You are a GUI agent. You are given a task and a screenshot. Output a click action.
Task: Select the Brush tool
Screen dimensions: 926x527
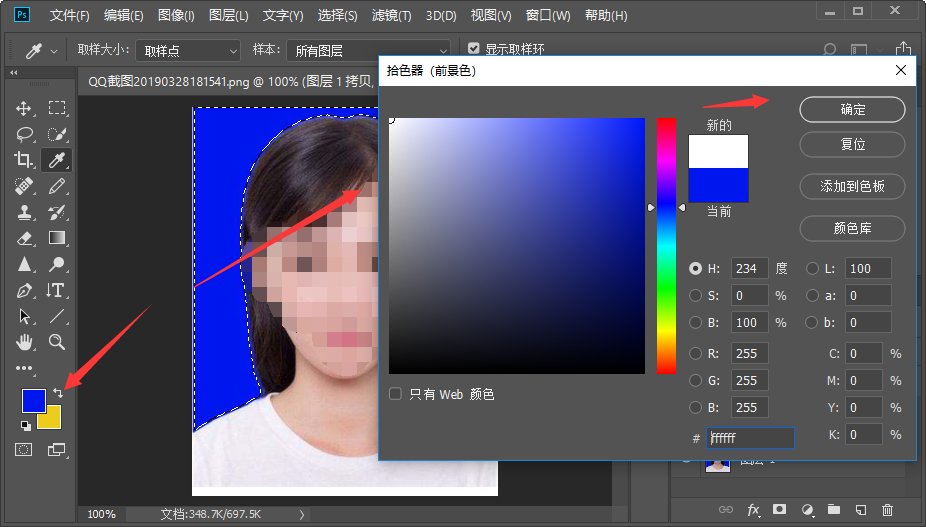click(x=57, y=186)
